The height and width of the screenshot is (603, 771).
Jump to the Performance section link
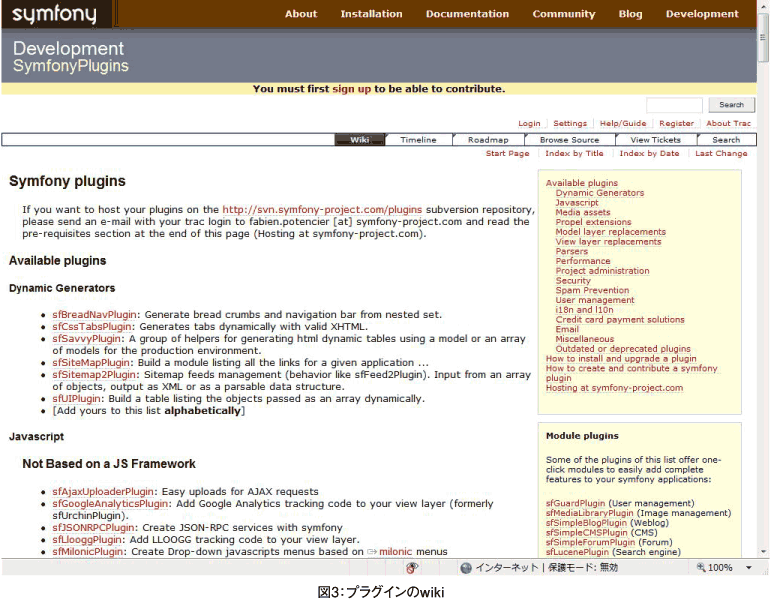tap(583, 261)
